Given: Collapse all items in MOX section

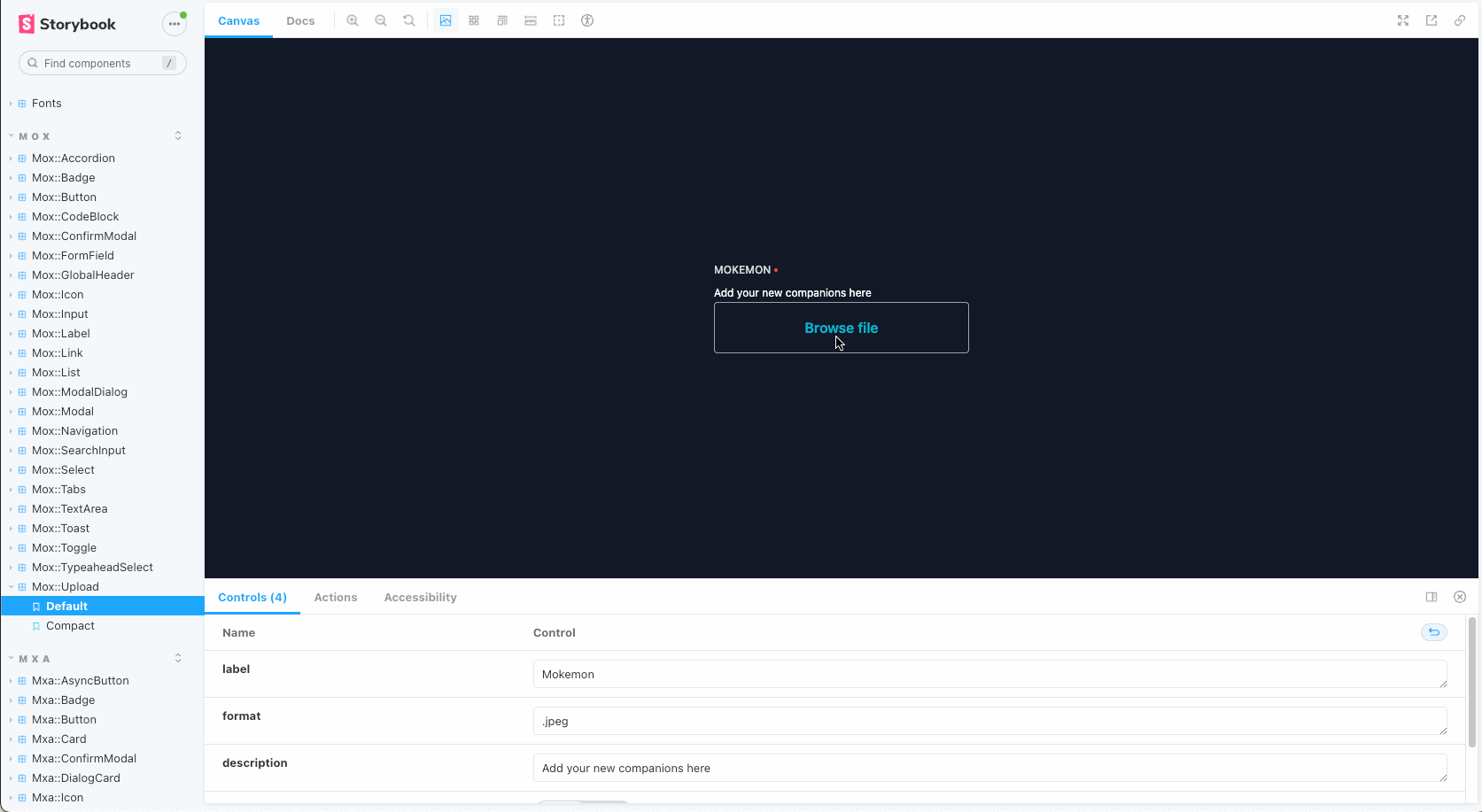Looking at the screenshot, I should 178,136.
